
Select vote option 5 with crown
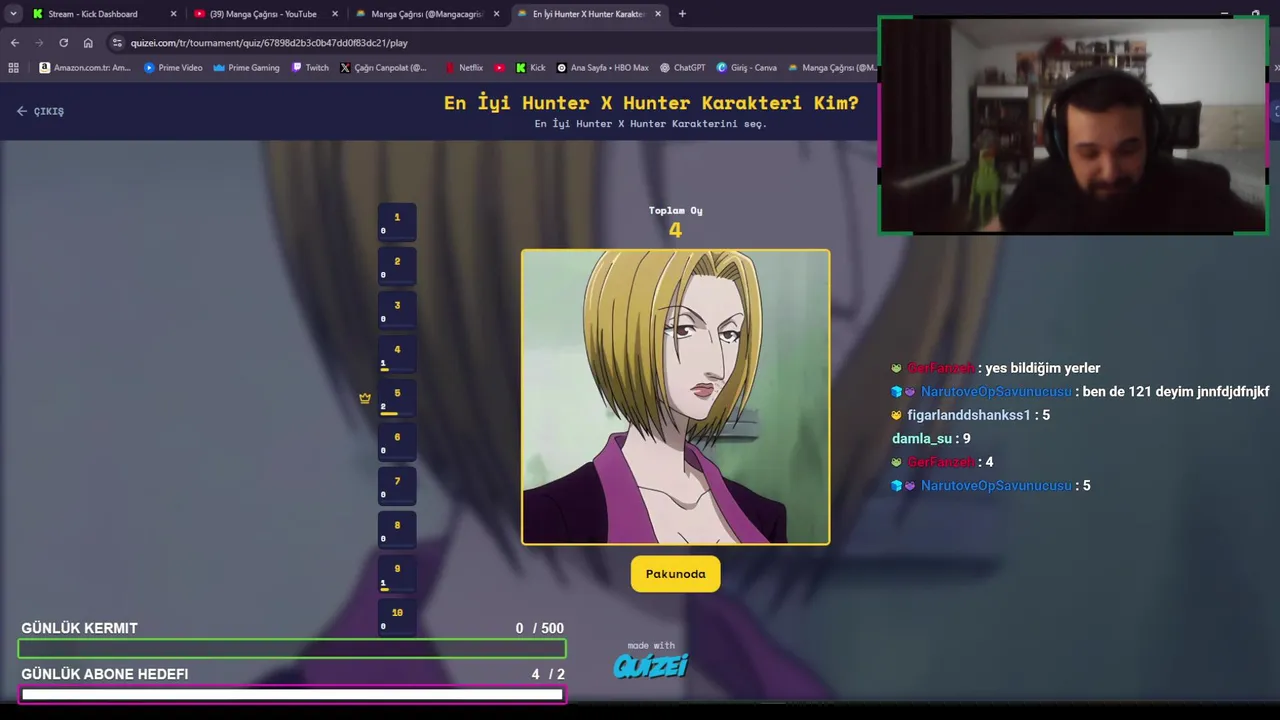[x=397, y=398]
